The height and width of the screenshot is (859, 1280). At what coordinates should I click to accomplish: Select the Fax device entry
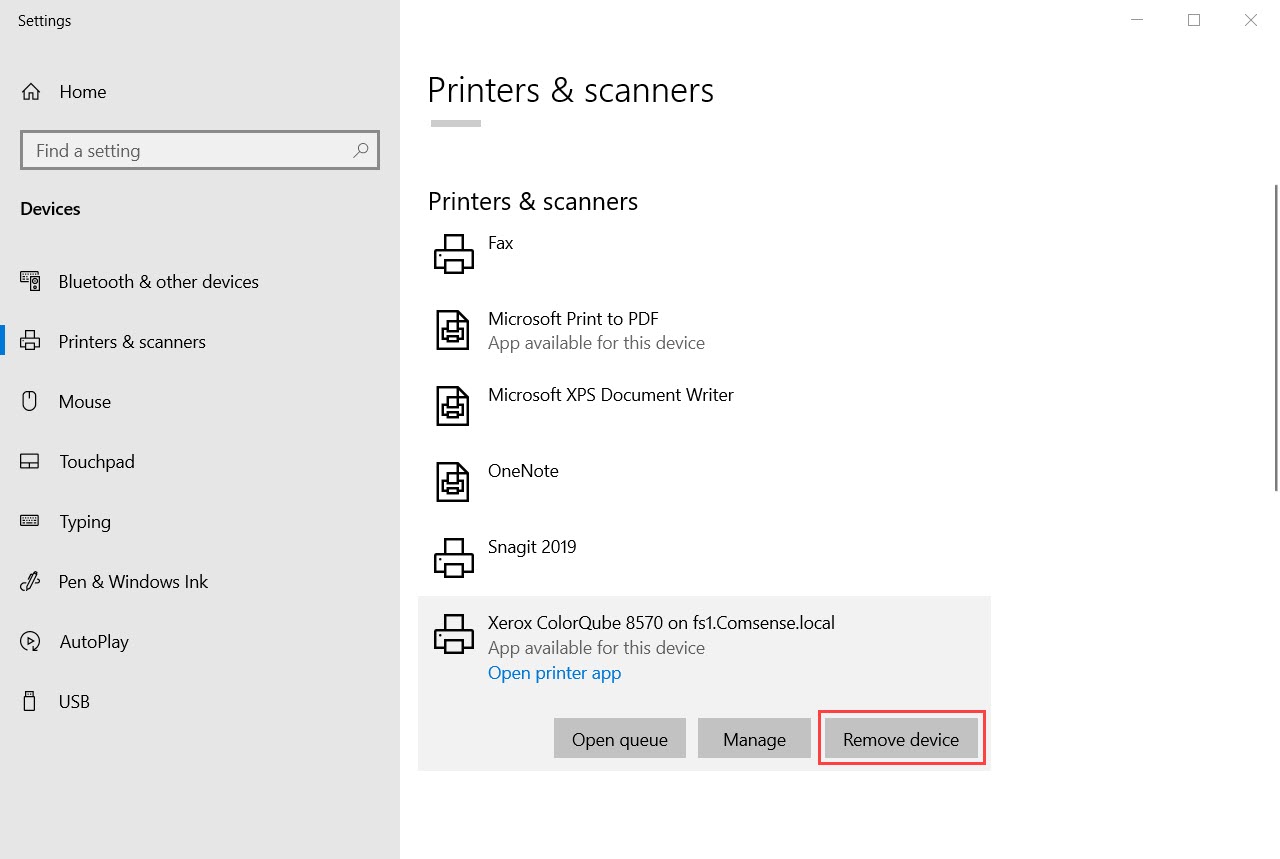tap(704, 253)
